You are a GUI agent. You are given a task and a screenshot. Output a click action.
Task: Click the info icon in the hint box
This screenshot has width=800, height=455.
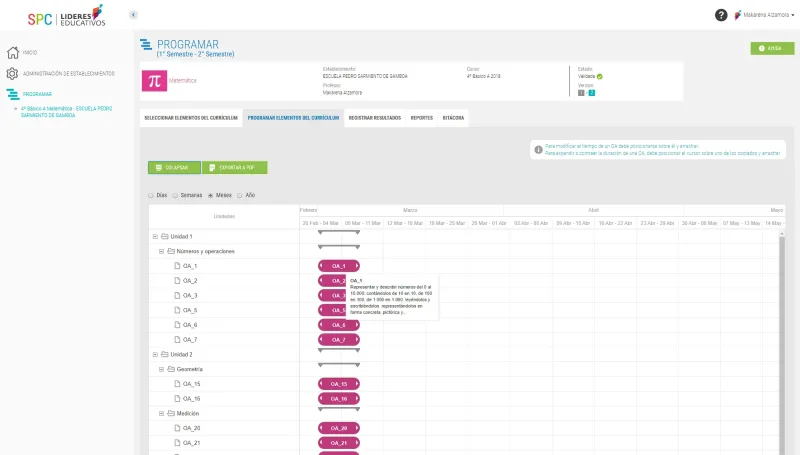pyautogui.click(x=538, y=150)
